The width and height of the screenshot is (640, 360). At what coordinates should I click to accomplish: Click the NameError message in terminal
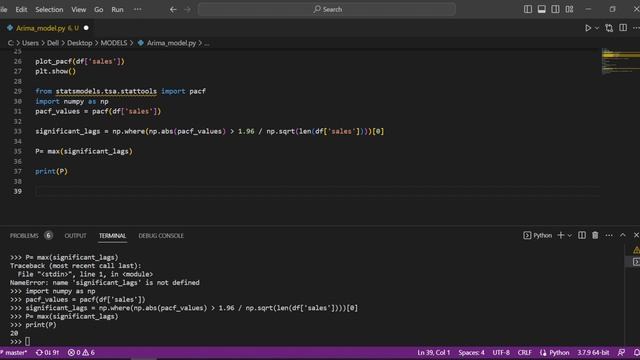(105, 282)
